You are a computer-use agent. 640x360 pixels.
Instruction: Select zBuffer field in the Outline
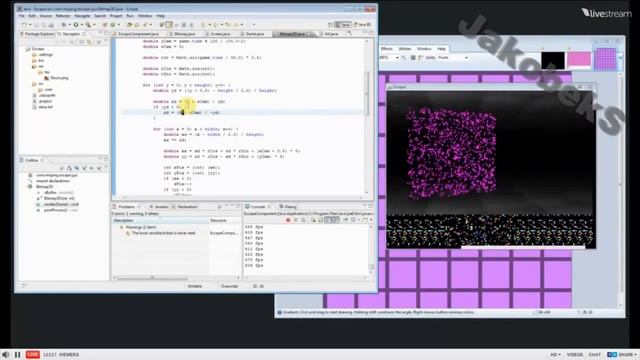click(58, 193)
